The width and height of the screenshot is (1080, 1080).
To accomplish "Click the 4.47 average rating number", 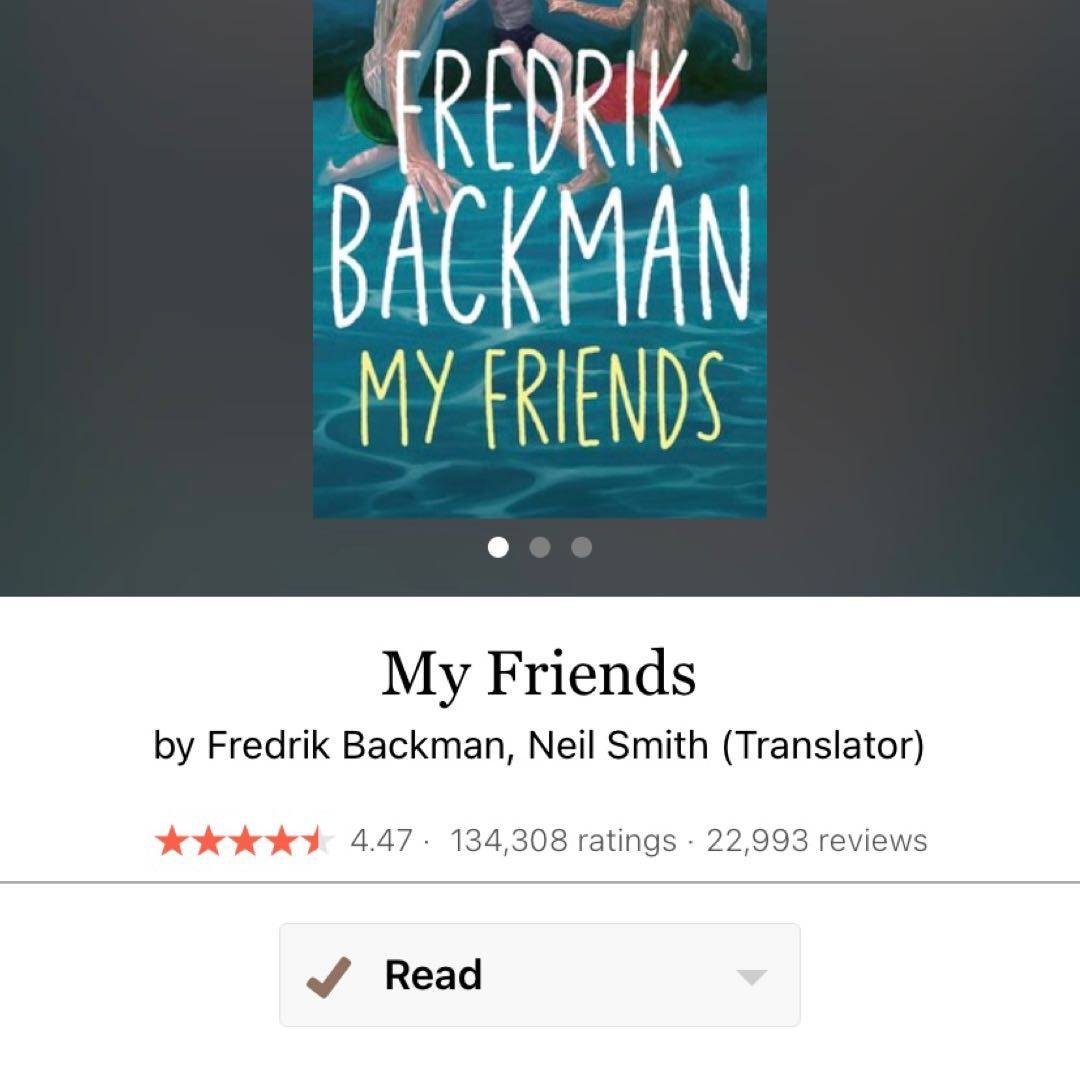I will 380,841.
